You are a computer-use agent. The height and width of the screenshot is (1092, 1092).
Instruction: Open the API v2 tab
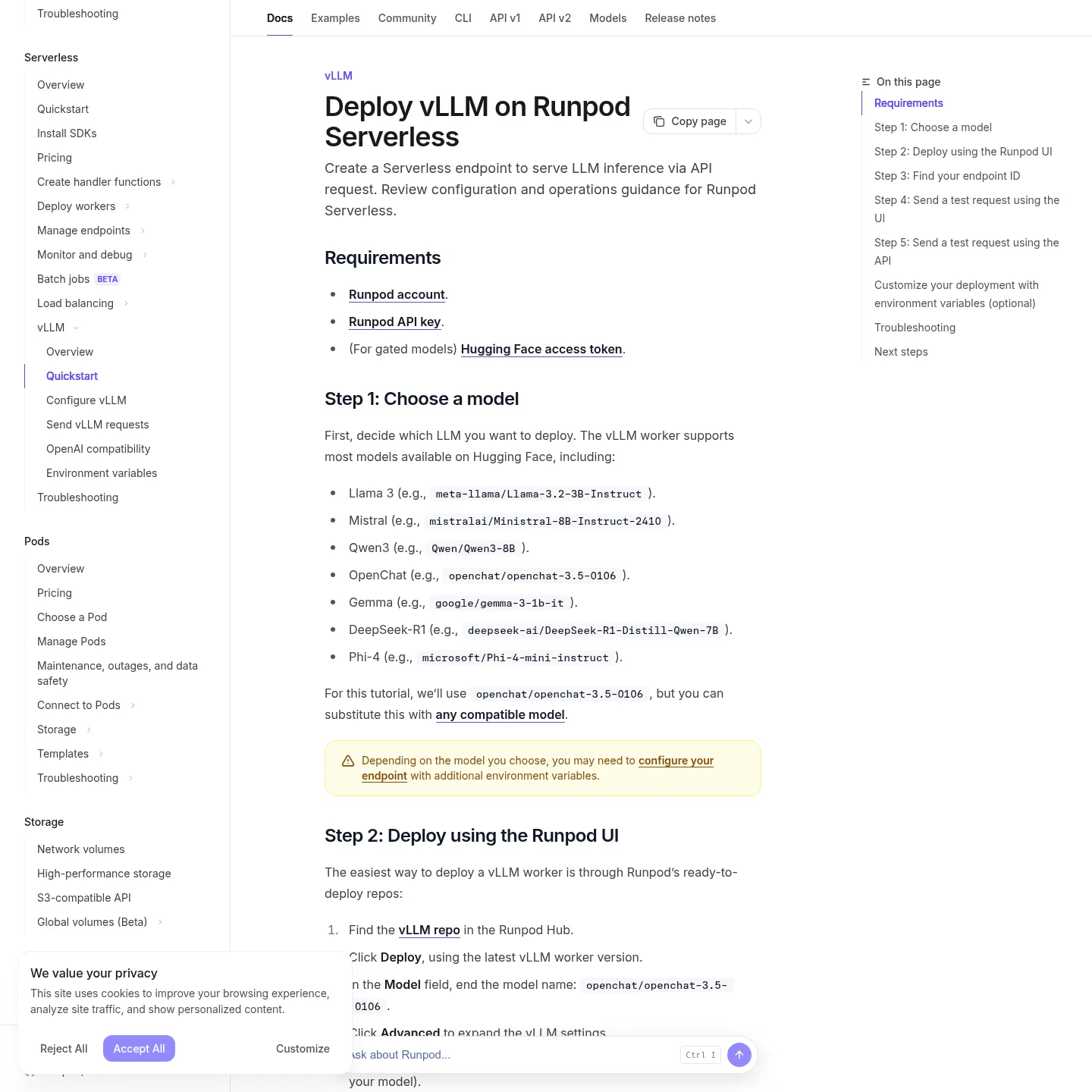pyautogui.click(x=555, y=18)
